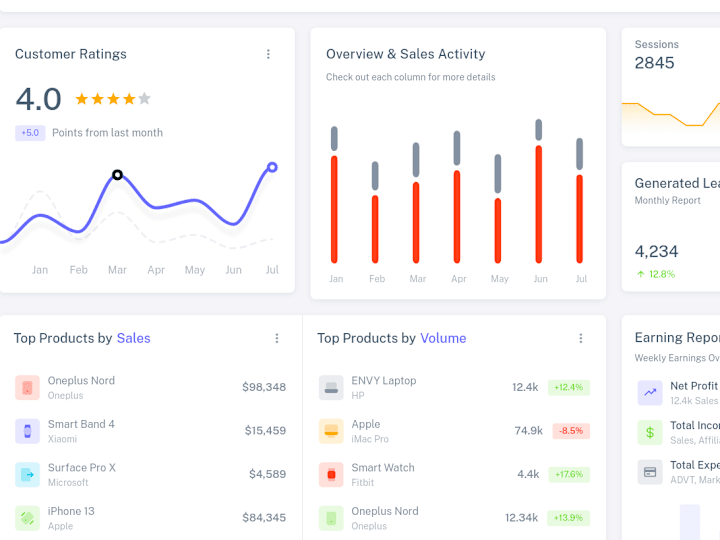Click the green up arrow beside 12.8%

click(x=641, y=274)
